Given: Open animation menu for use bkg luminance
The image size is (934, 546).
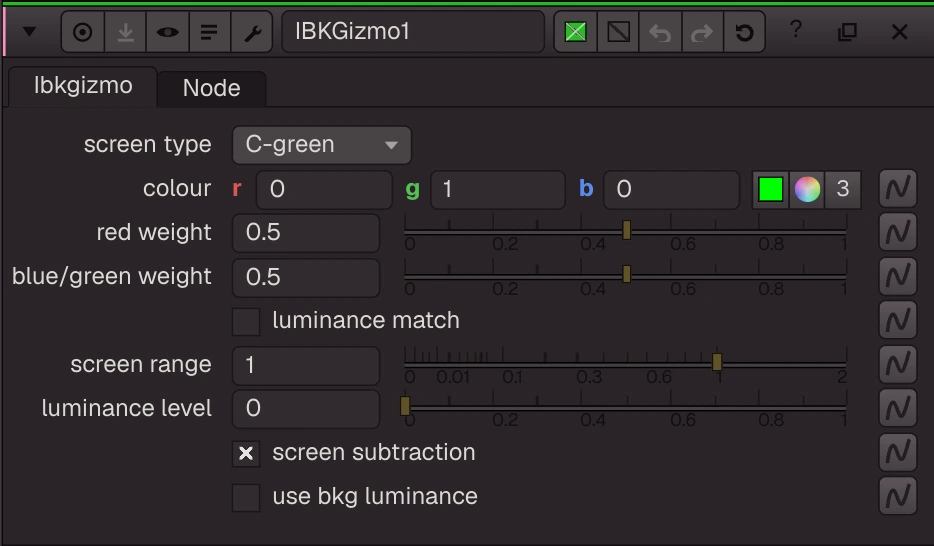Looking at the screenshot, I should (898, 495).
